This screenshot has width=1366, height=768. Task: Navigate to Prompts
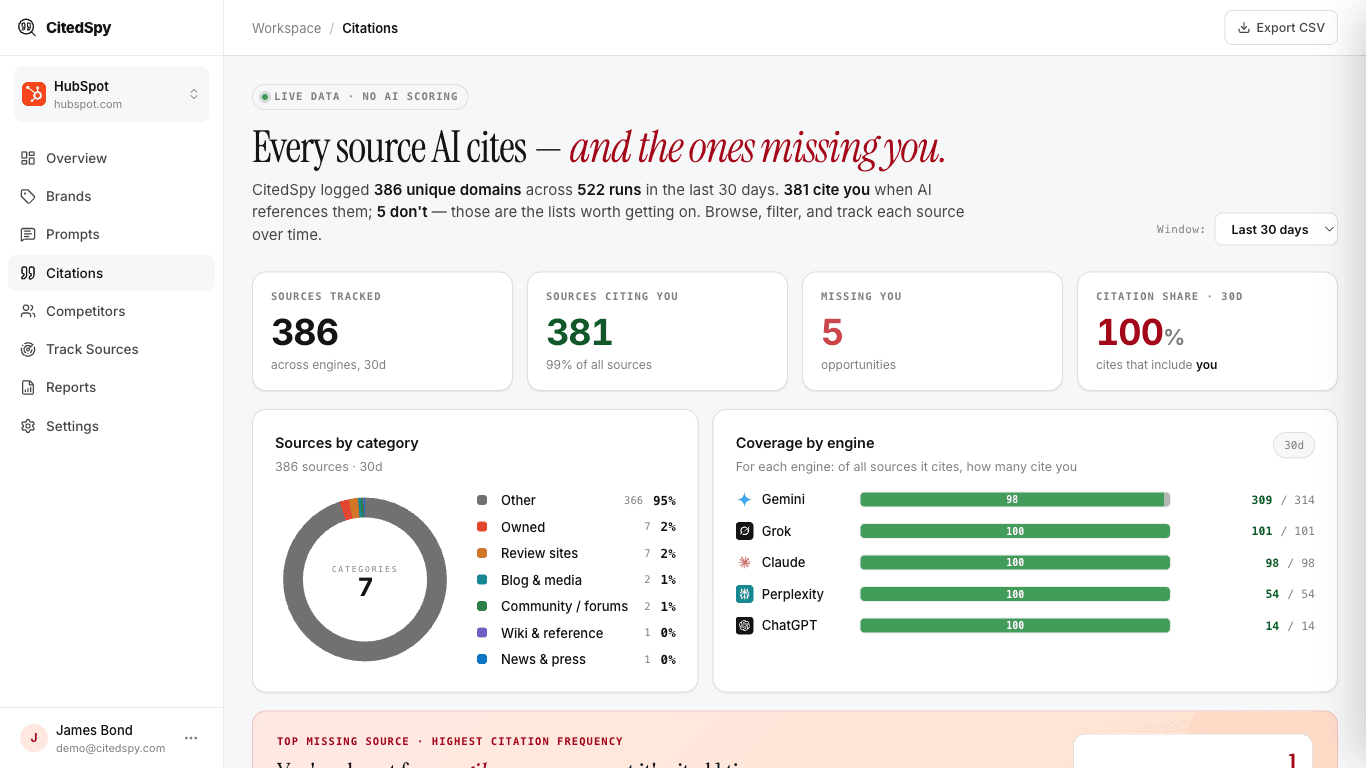point(111,234)
